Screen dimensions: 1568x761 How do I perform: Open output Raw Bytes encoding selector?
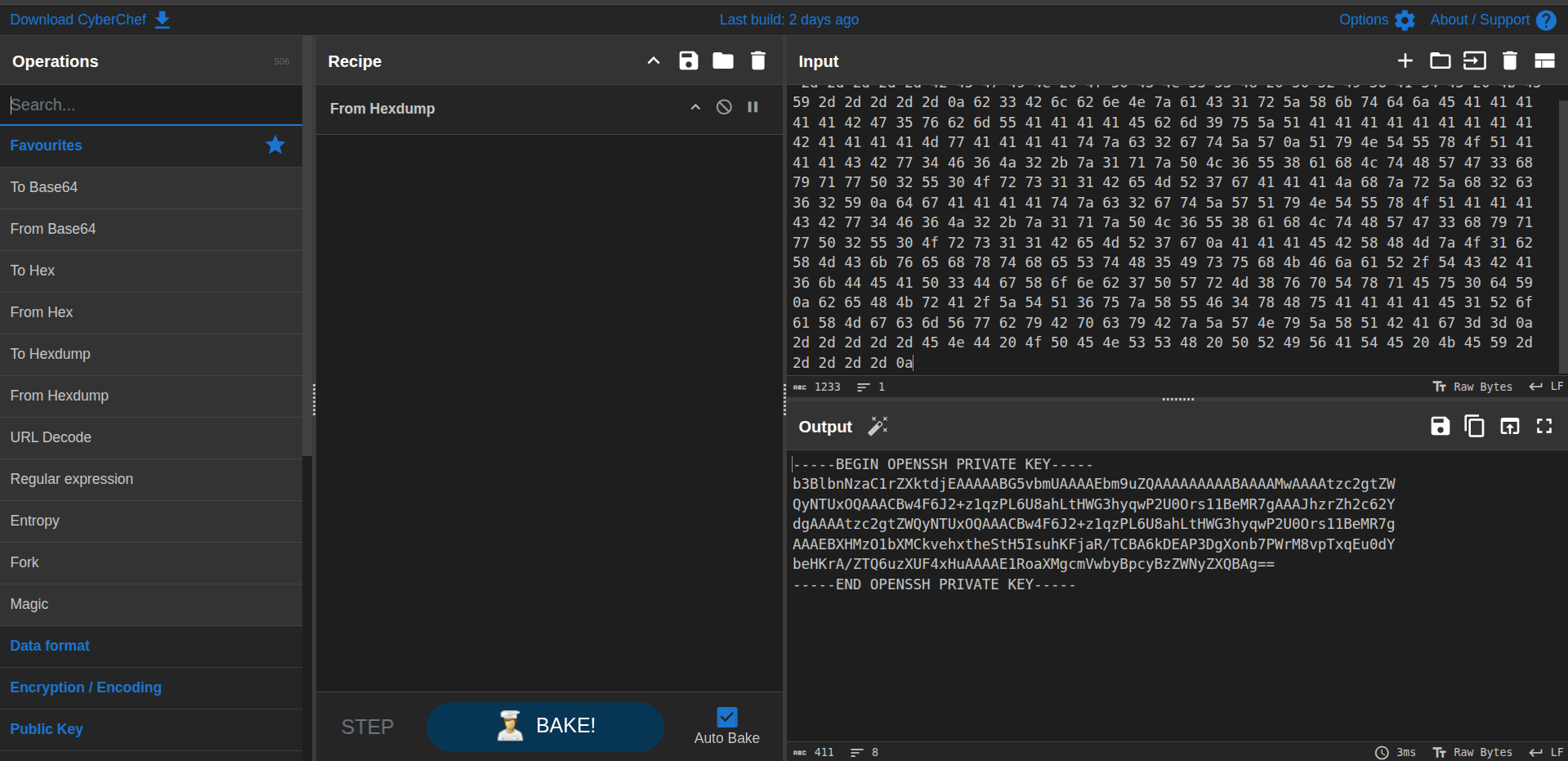(x=1472, y=752)
